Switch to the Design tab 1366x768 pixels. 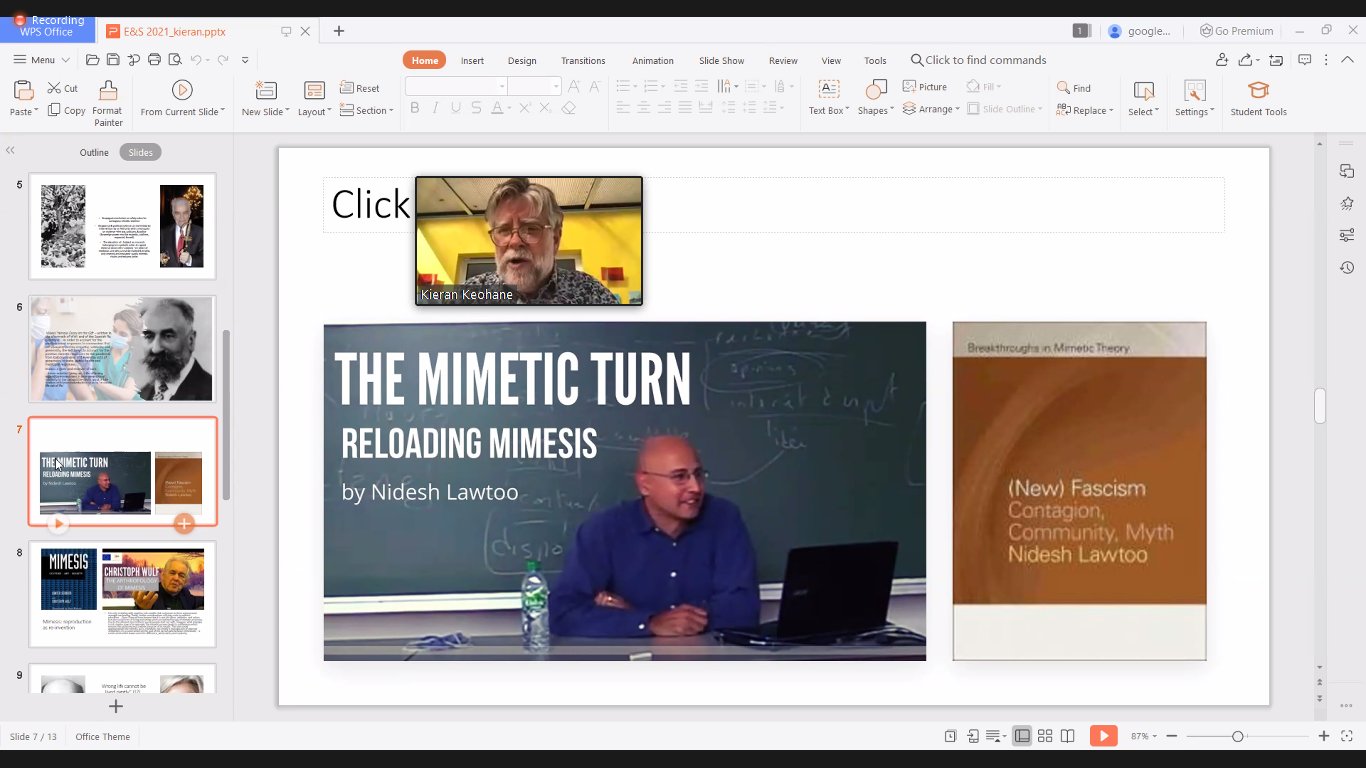[522, 60]
